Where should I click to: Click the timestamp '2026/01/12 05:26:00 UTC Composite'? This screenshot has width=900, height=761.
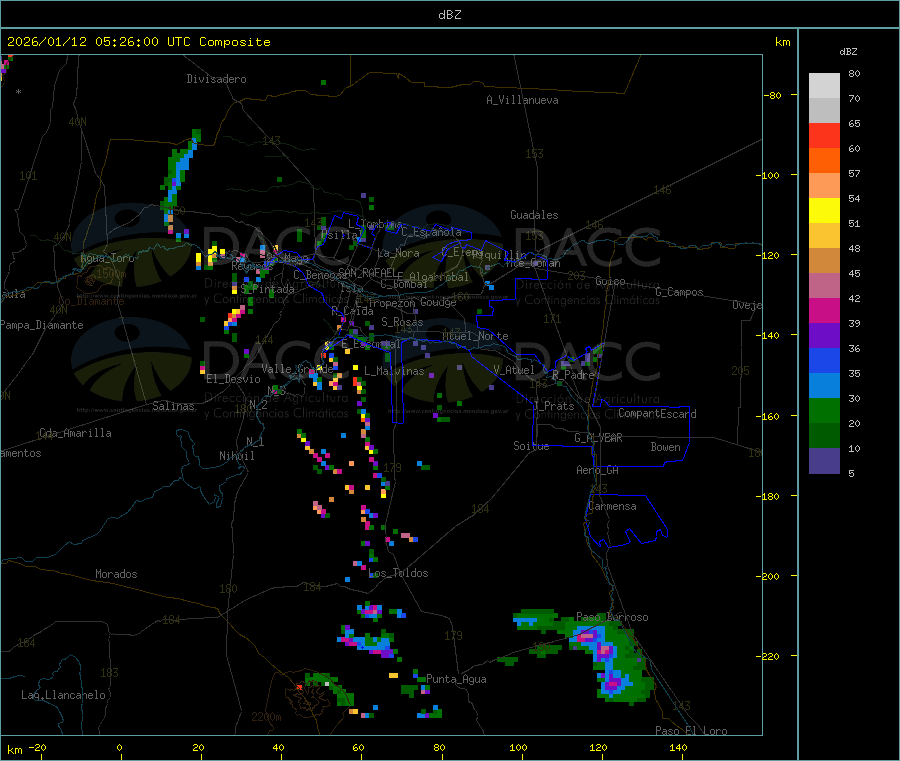point(138,42)
